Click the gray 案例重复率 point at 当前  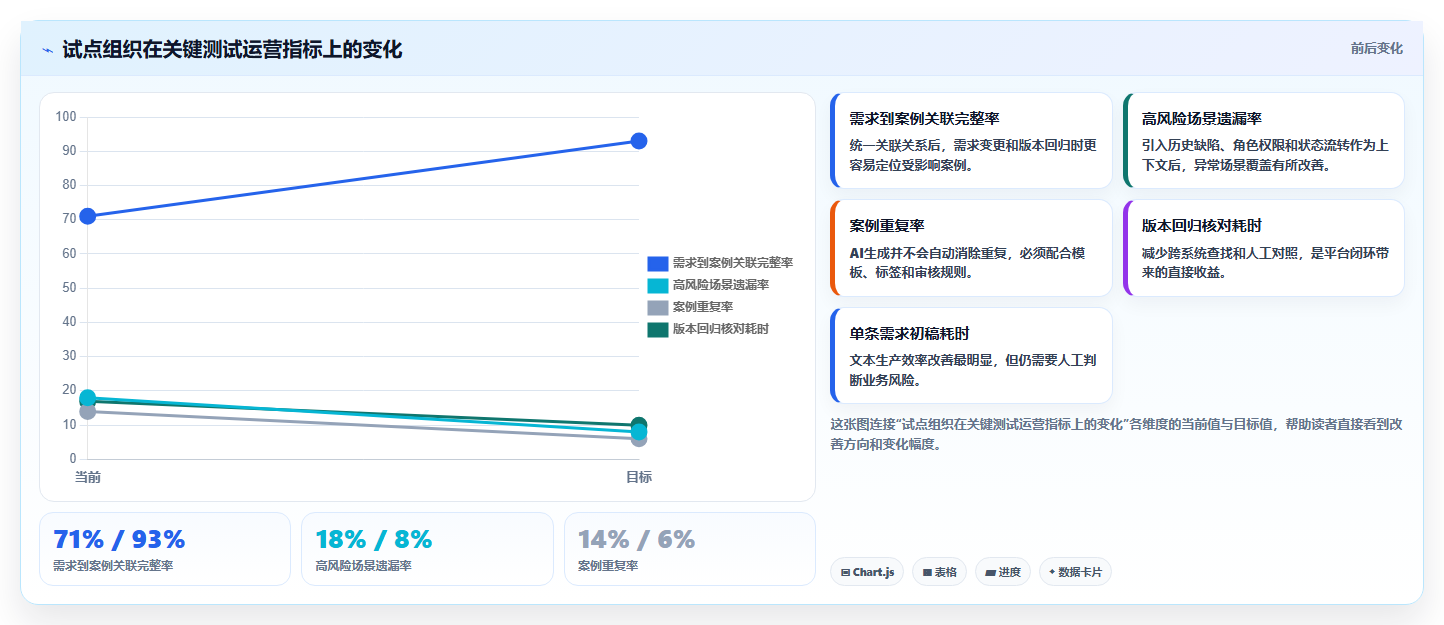click(88, 411)
